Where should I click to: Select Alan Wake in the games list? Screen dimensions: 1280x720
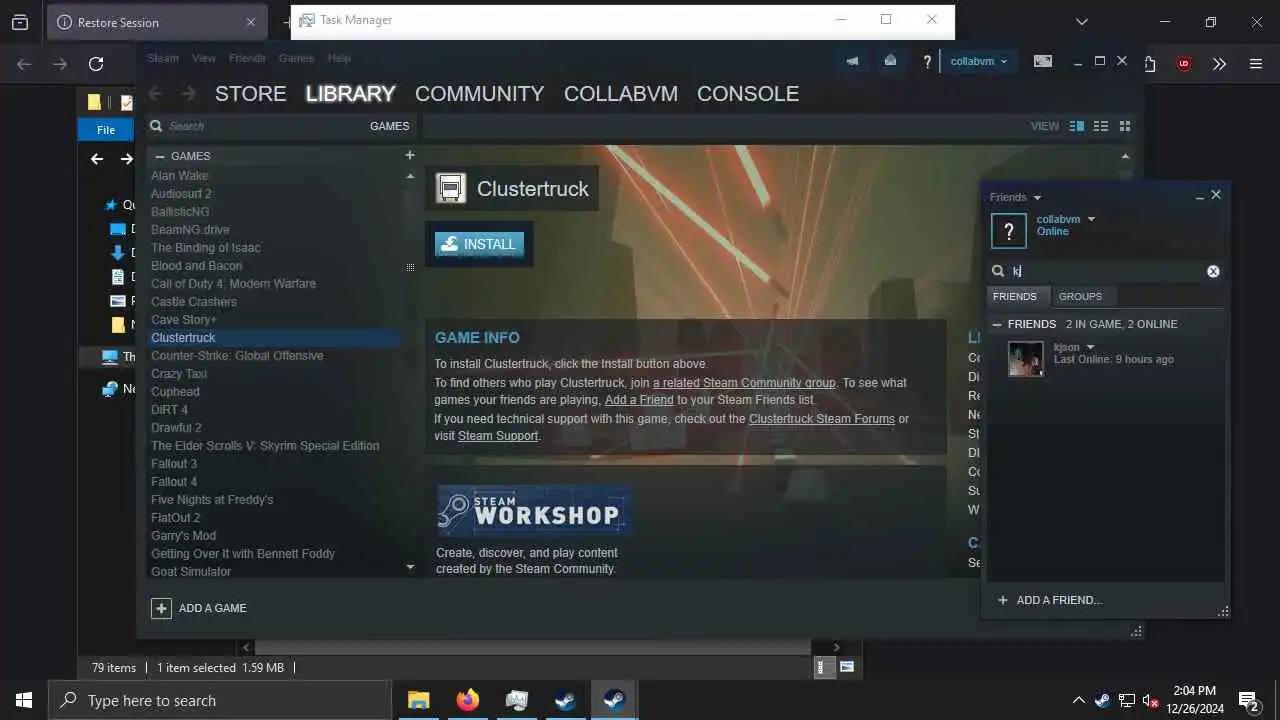click(x=180, y=176)
